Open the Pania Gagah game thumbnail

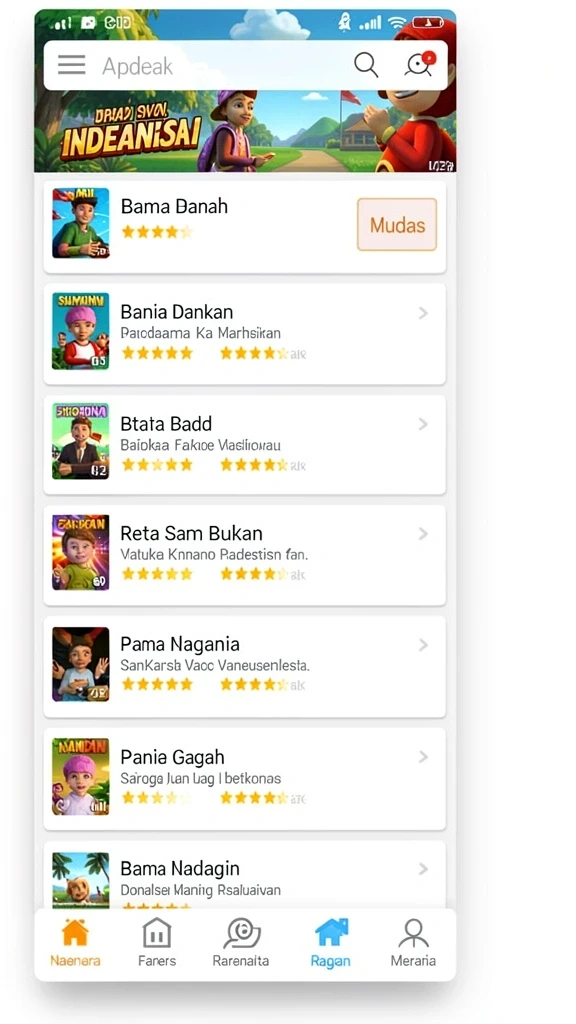pos(81,777)
